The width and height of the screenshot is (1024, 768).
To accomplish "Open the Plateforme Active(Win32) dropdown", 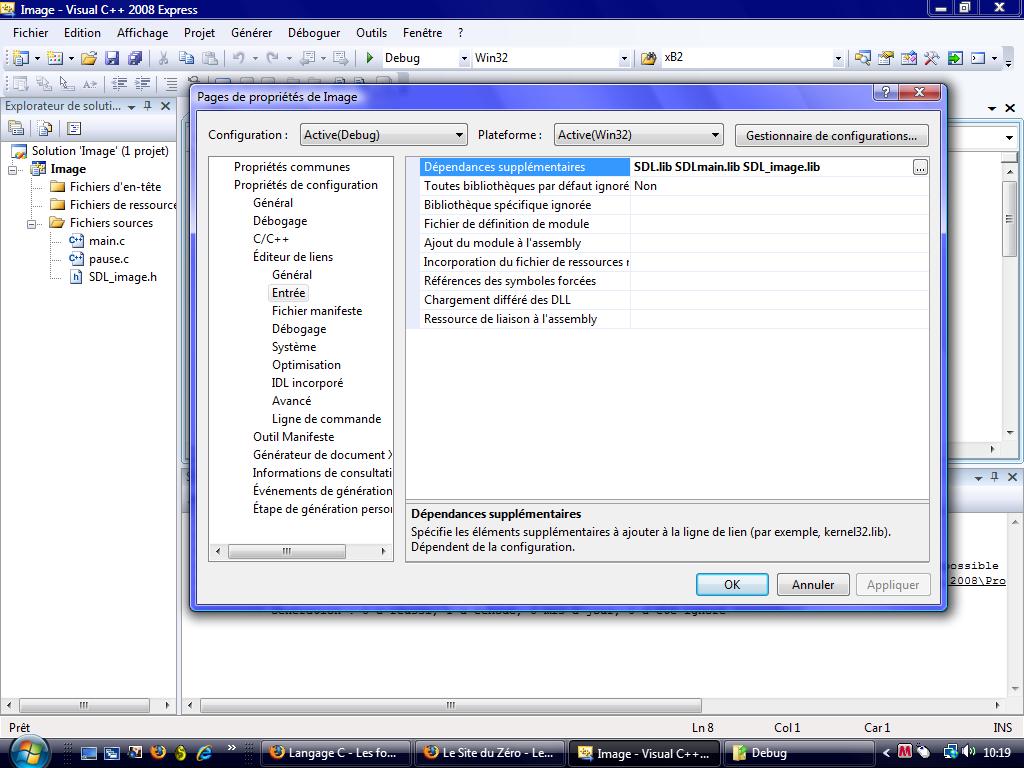I will pyautogui.click(x=714, y=134).
